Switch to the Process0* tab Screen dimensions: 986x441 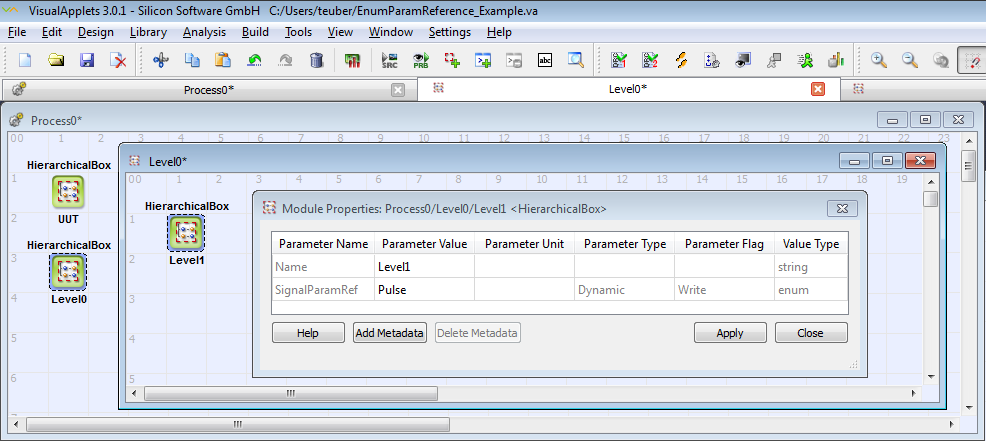(x=208, y=89)
